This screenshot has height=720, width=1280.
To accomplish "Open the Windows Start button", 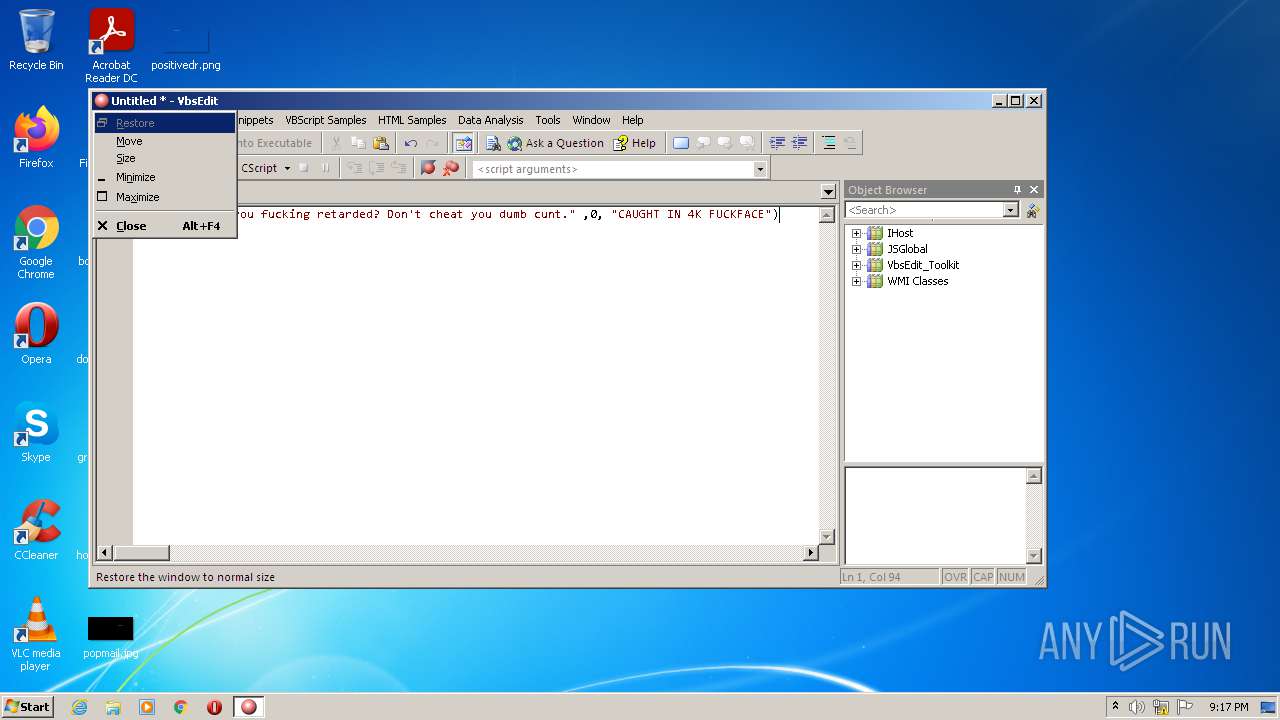I will pyautogui.click(x=27, y=706).
